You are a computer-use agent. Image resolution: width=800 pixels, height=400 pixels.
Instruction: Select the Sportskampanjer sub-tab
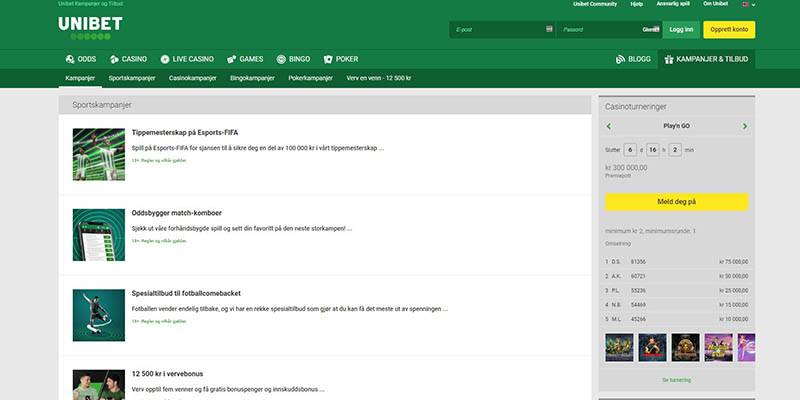[132, 78]
